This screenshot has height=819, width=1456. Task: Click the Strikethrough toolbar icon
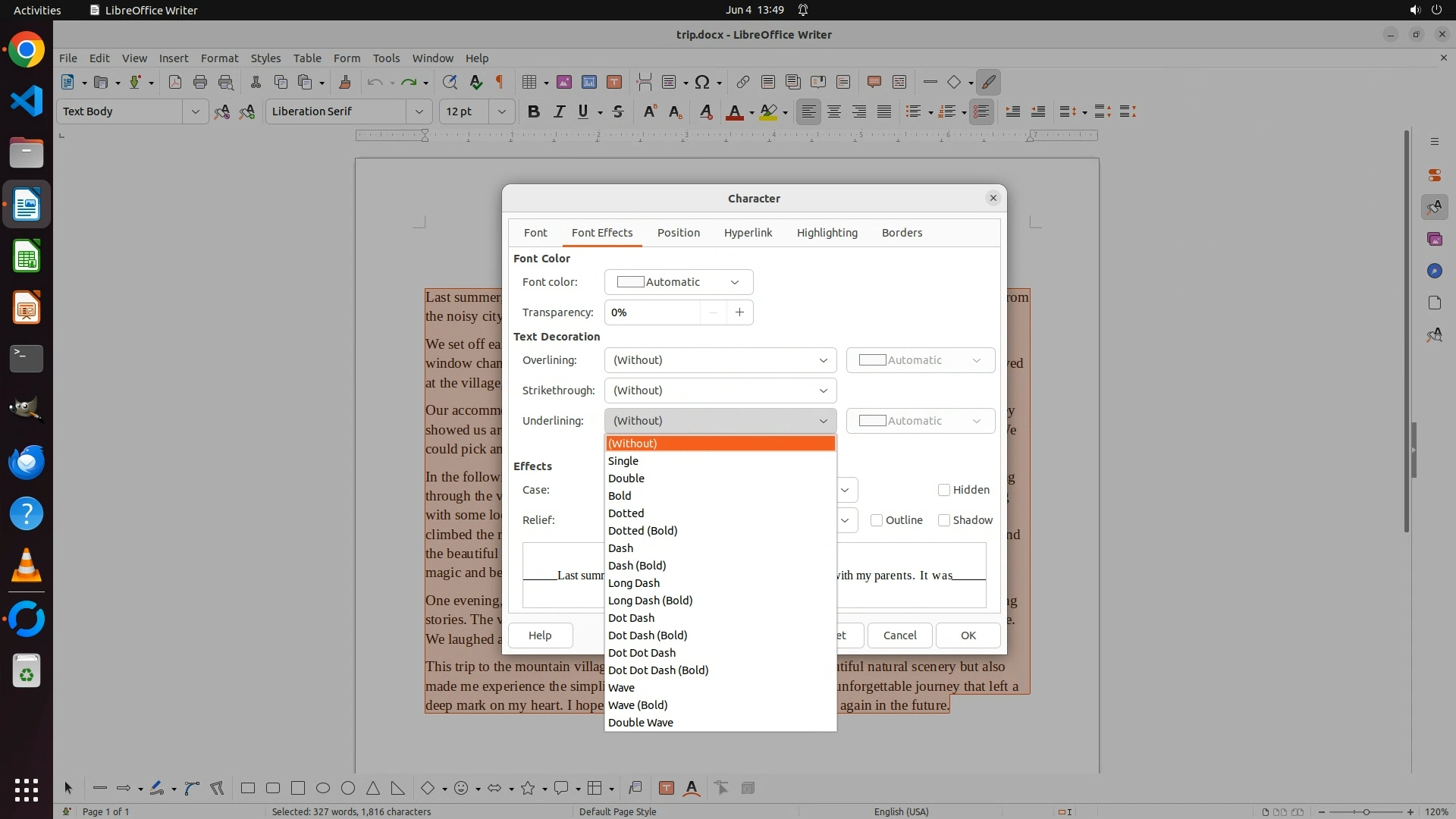pos(618,111)
